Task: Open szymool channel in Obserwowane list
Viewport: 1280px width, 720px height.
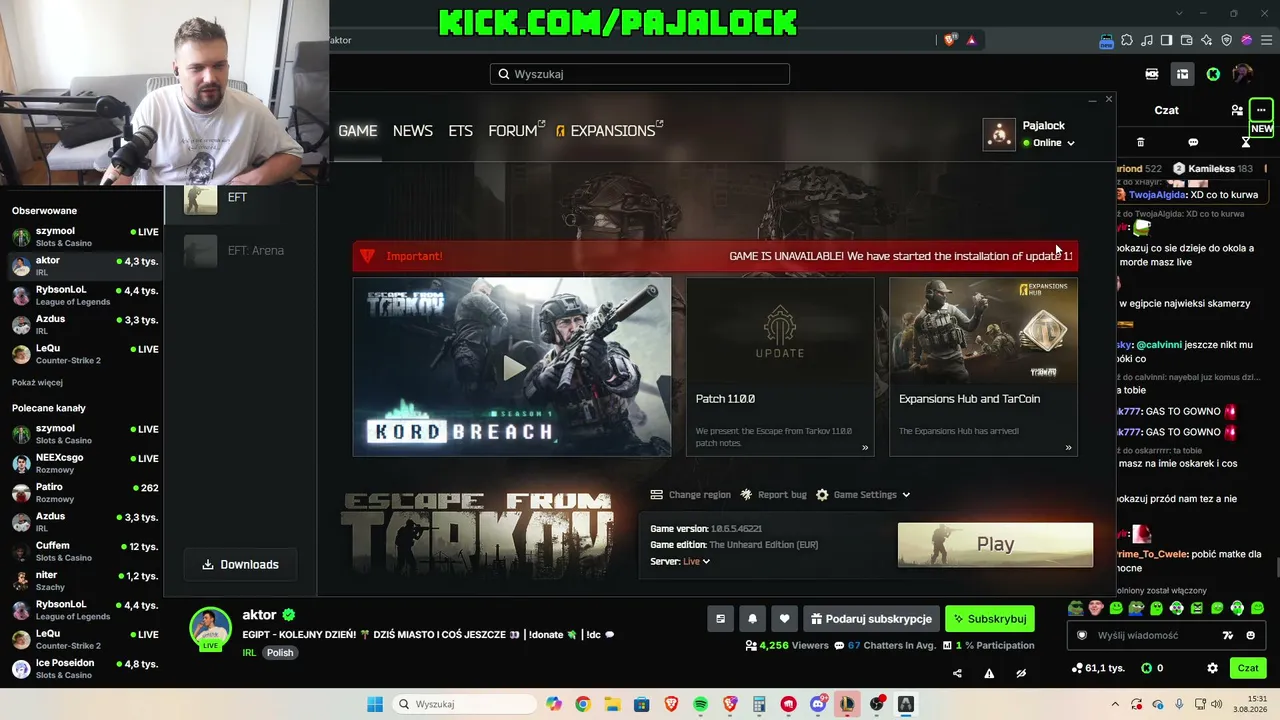Action: pyautogui.click(x=85, y=237)
